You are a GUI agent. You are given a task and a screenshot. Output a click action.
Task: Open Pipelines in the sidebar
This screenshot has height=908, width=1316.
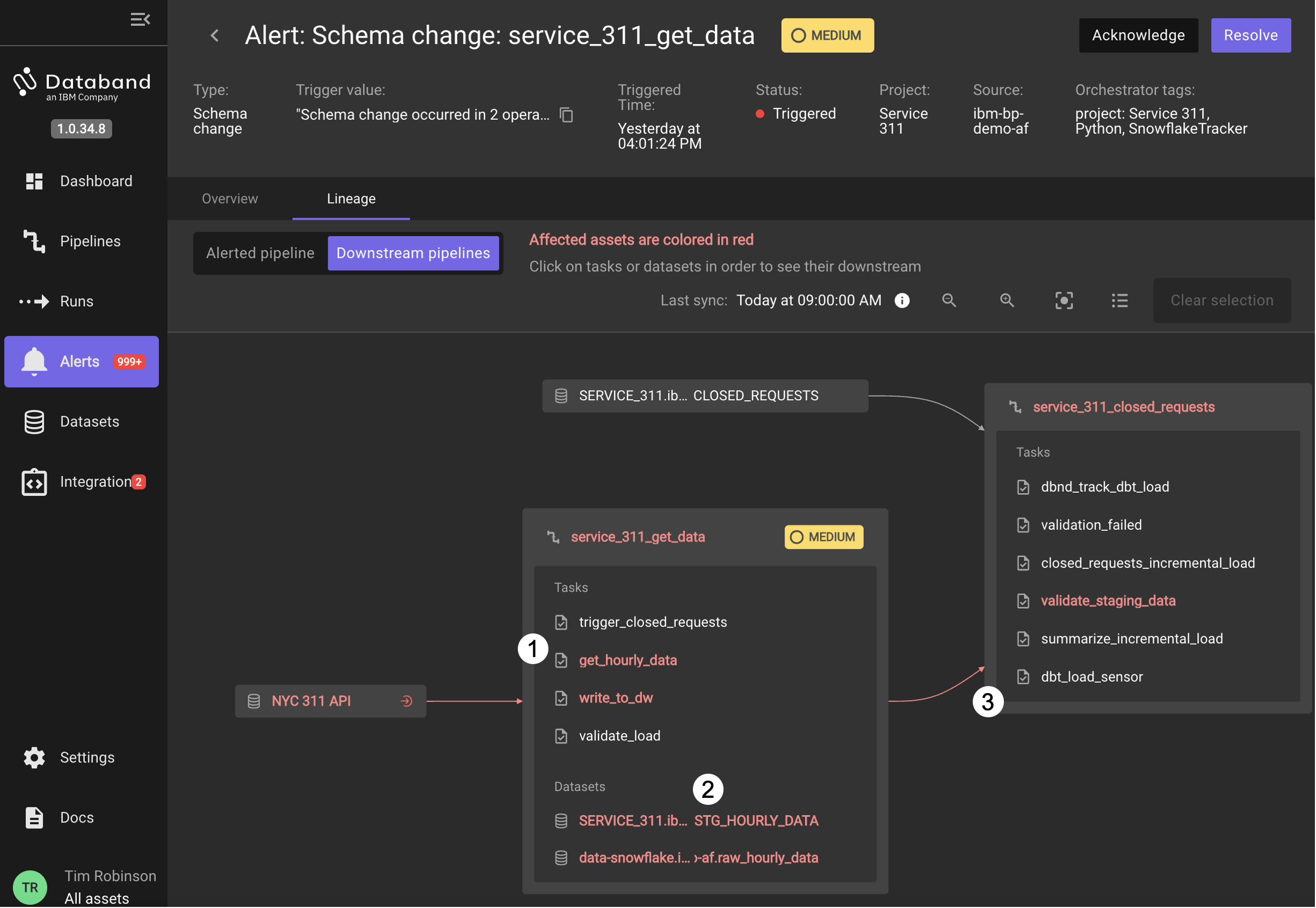pyautogui.click(x=90, y=241)
